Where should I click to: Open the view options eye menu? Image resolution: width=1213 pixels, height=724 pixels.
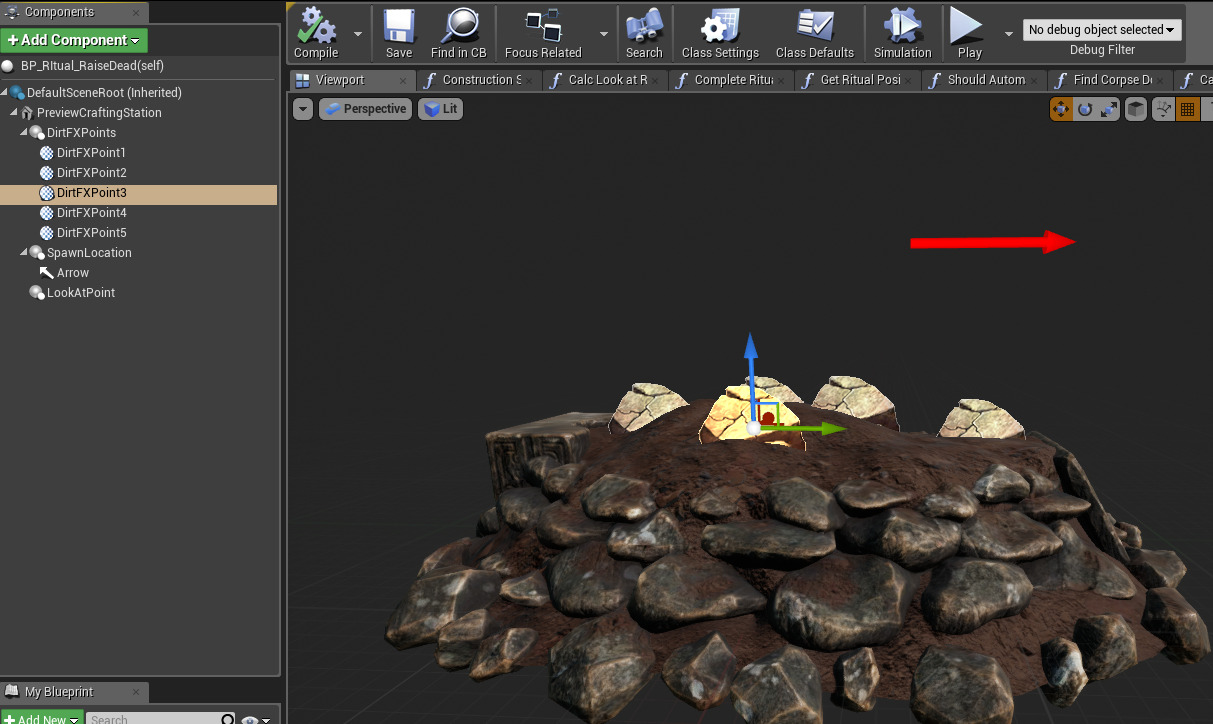[254, 719]
